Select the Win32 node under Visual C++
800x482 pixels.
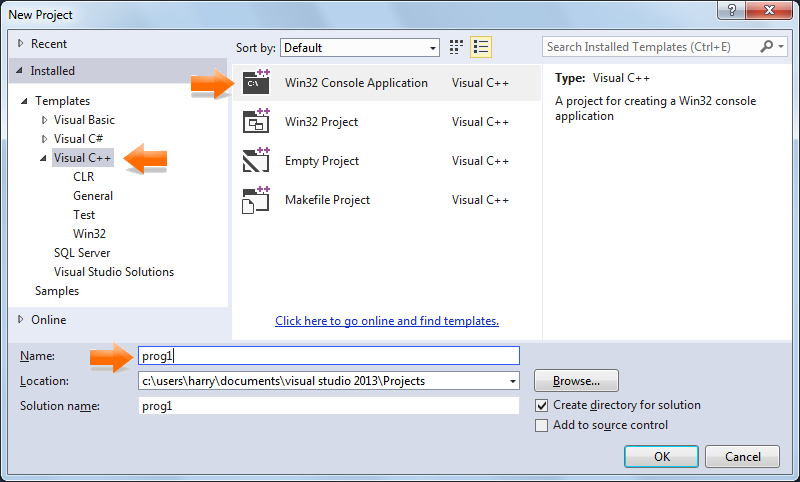point(89,234)
